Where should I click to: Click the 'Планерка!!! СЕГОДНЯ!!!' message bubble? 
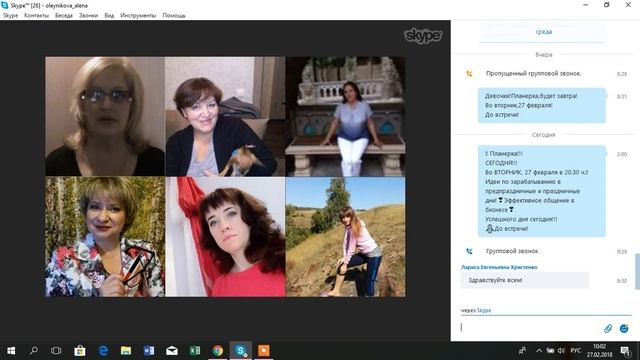542,191
